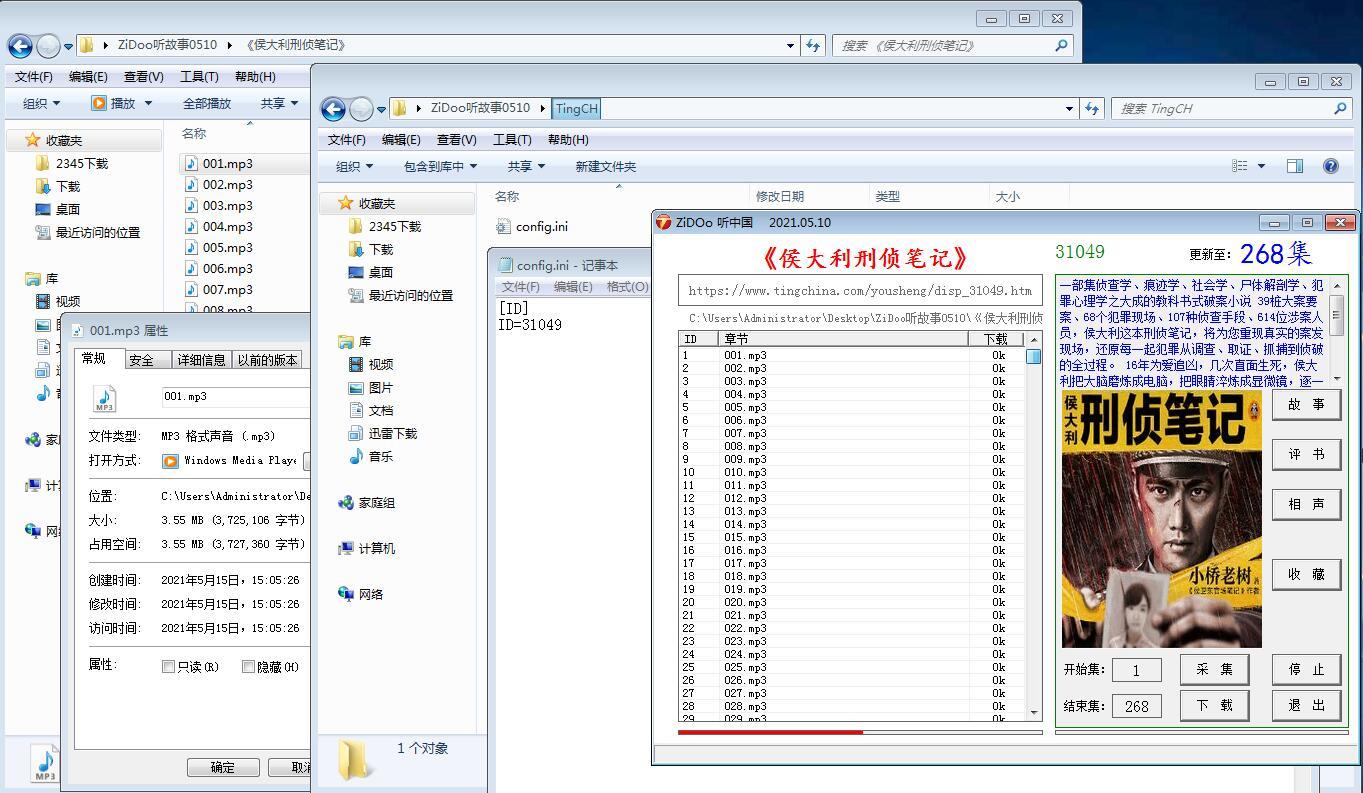
Task: Switch to the 以前的版本 tab
Action: point(267,360)
